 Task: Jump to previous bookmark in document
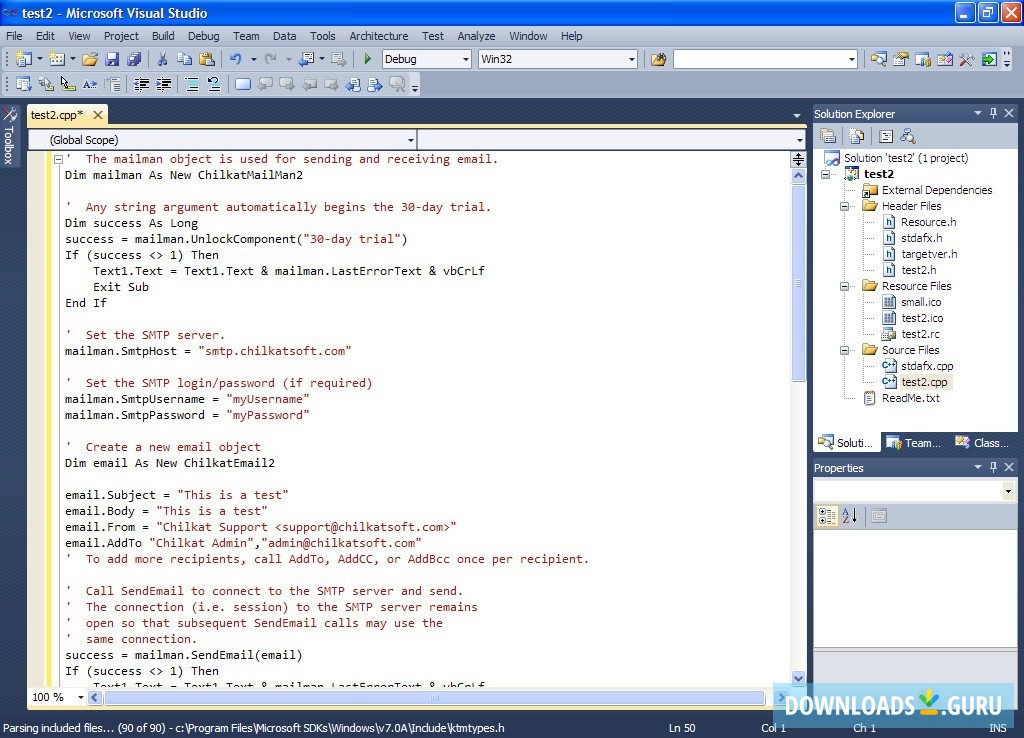[353, 84]
